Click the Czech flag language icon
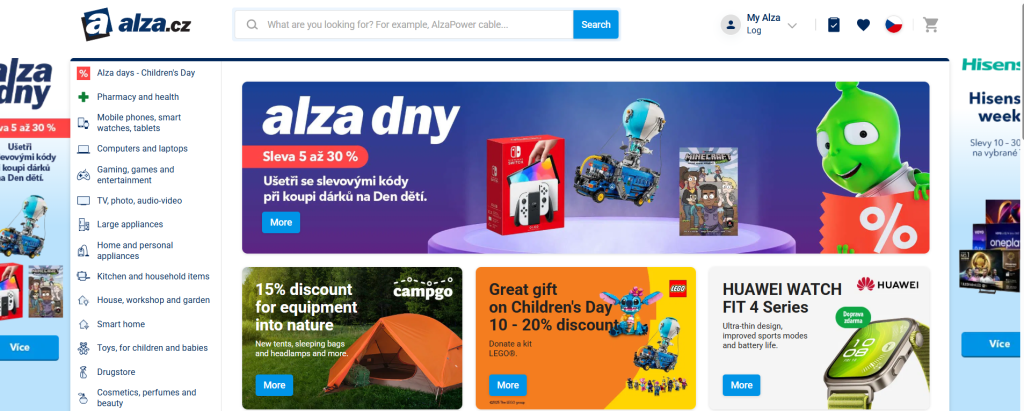 tap(893, 25)
